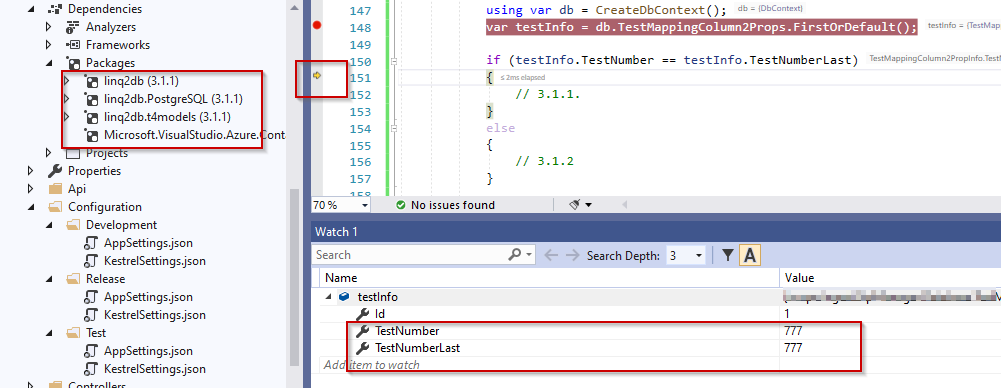Image resolution: width=1001 pixels, height=388 pixels.
Task: Select the linq2db (3.1.1) package icon
Action: (x=92, y=81)
